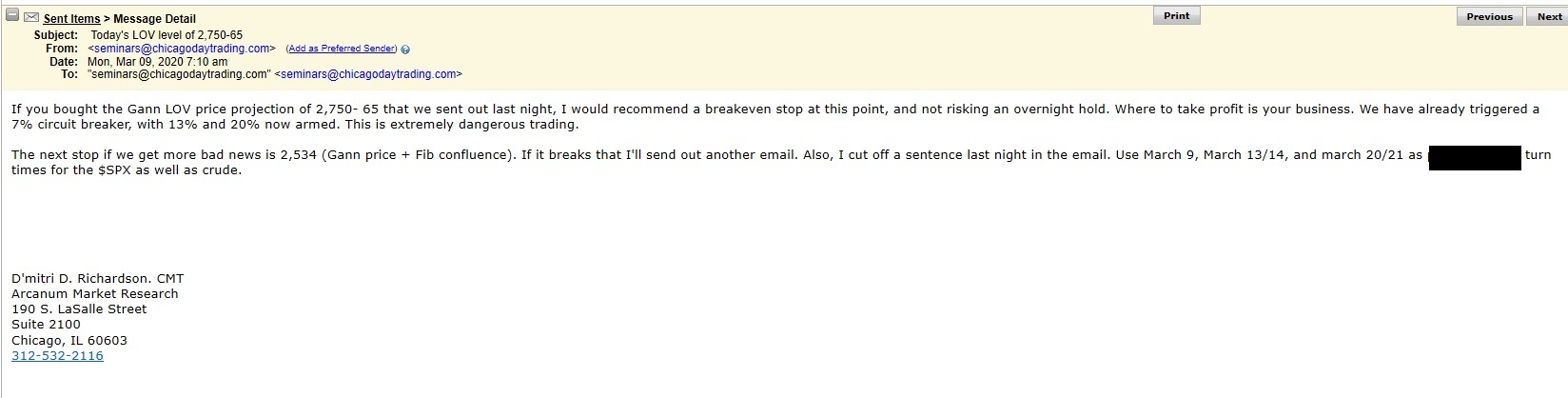Viewport: 1568px width, 398px height.
Task: Click the signature name D'mitri D. Richardson
Action: (97, 279)
